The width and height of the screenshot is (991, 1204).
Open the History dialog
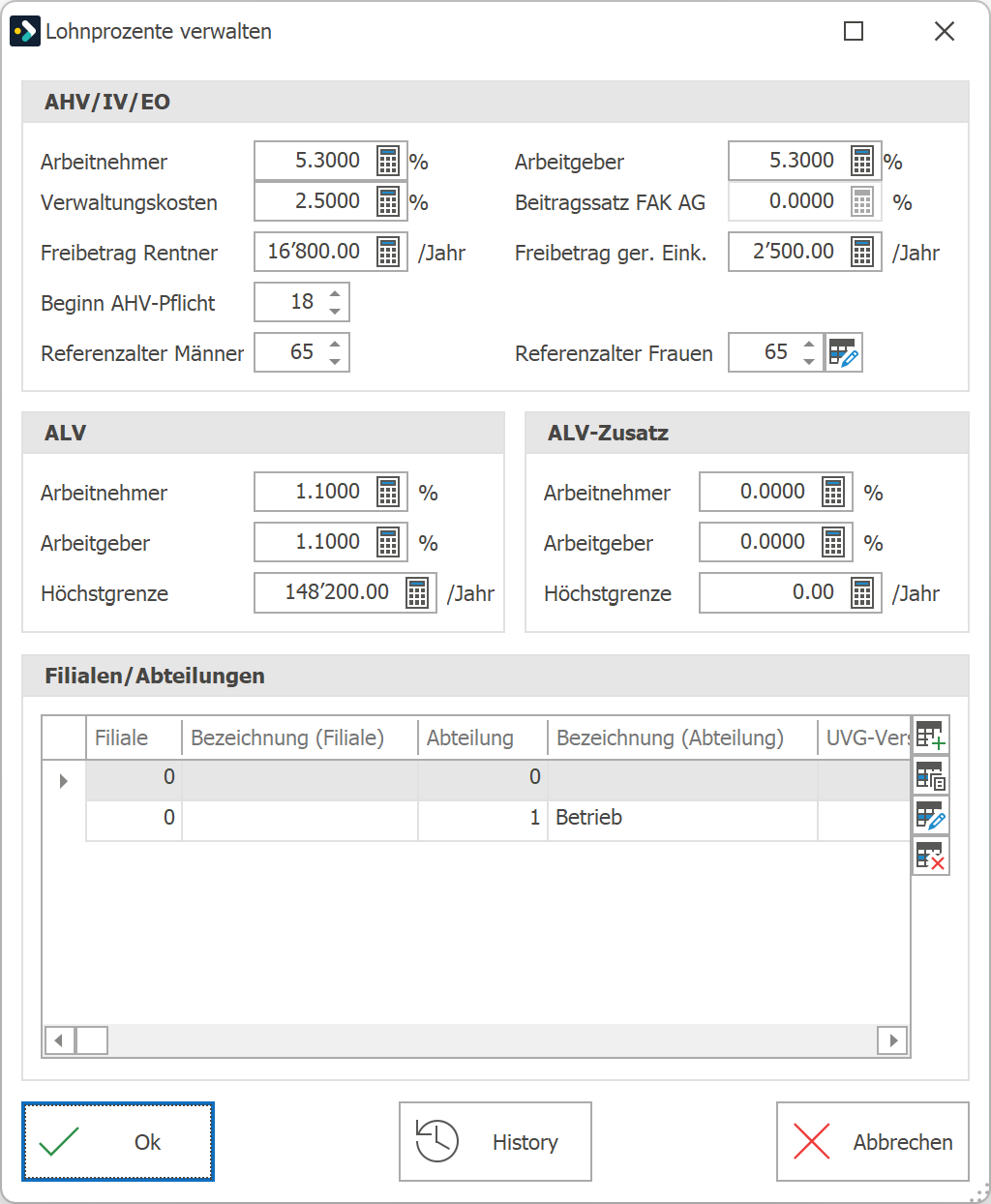(x=495, y=1142)
